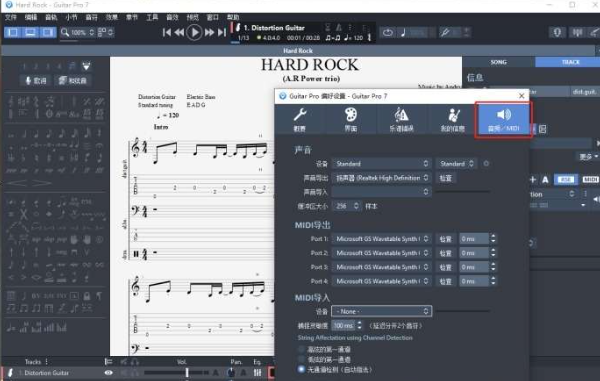Click the tempo 120 indicator
The image size is (600, 381).
[x=353, y=37]
